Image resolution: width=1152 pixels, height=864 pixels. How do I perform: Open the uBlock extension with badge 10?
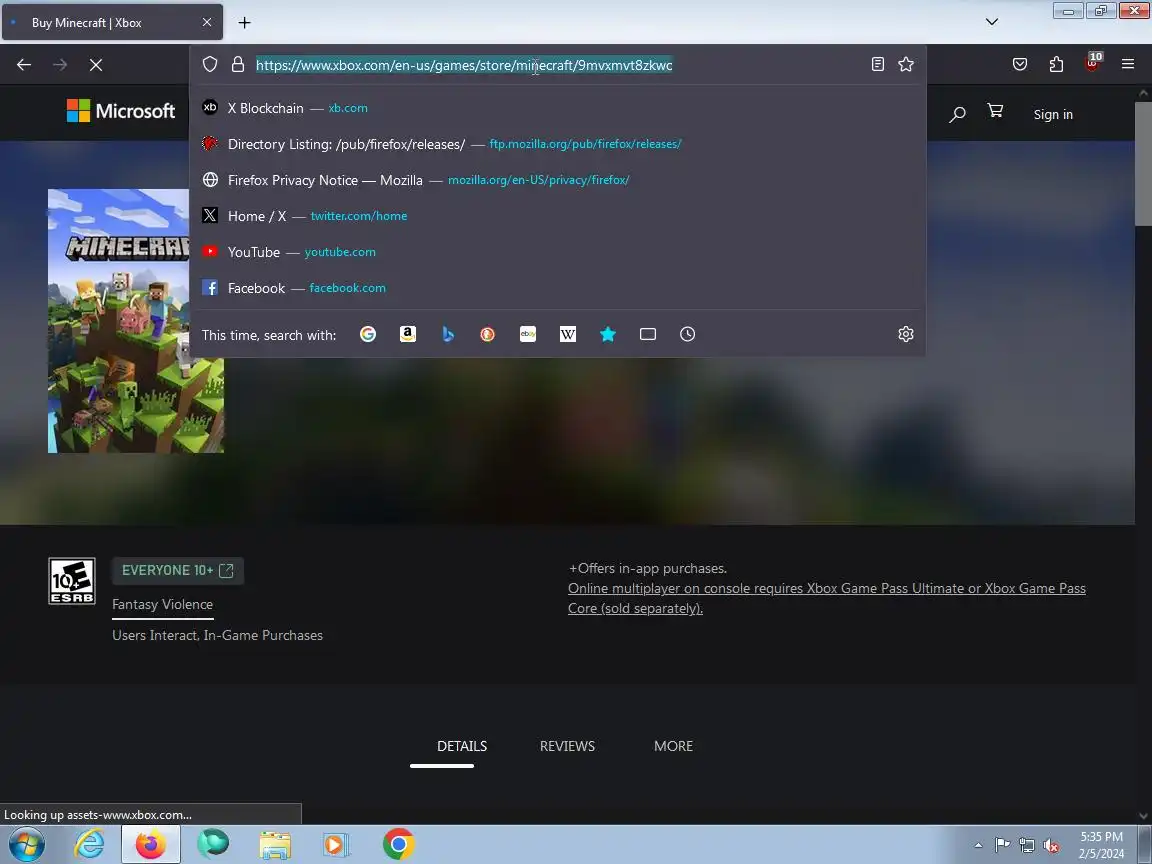1092,63
